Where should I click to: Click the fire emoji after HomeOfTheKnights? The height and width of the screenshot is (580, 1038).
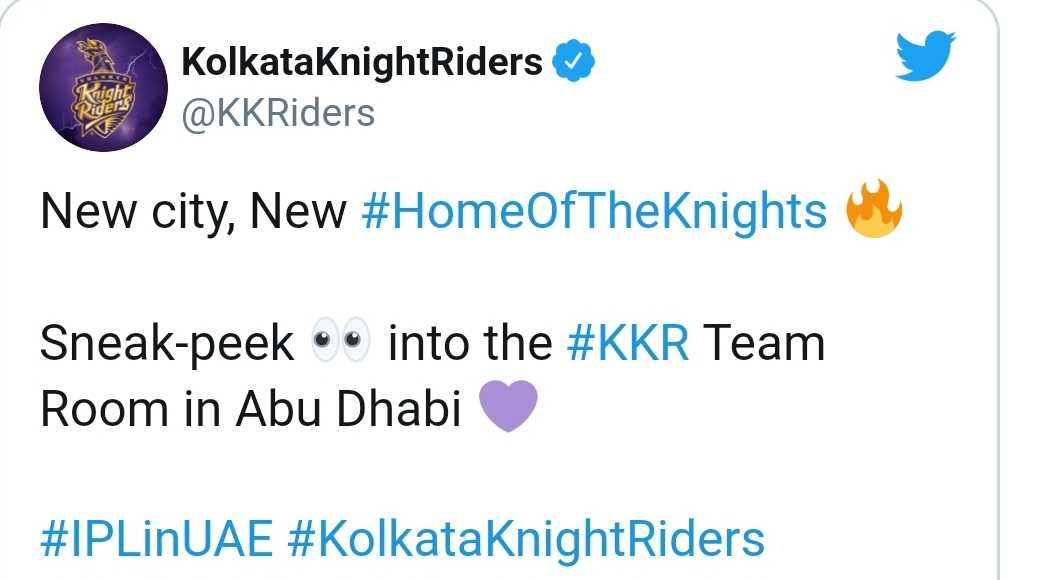coord(874,208)
